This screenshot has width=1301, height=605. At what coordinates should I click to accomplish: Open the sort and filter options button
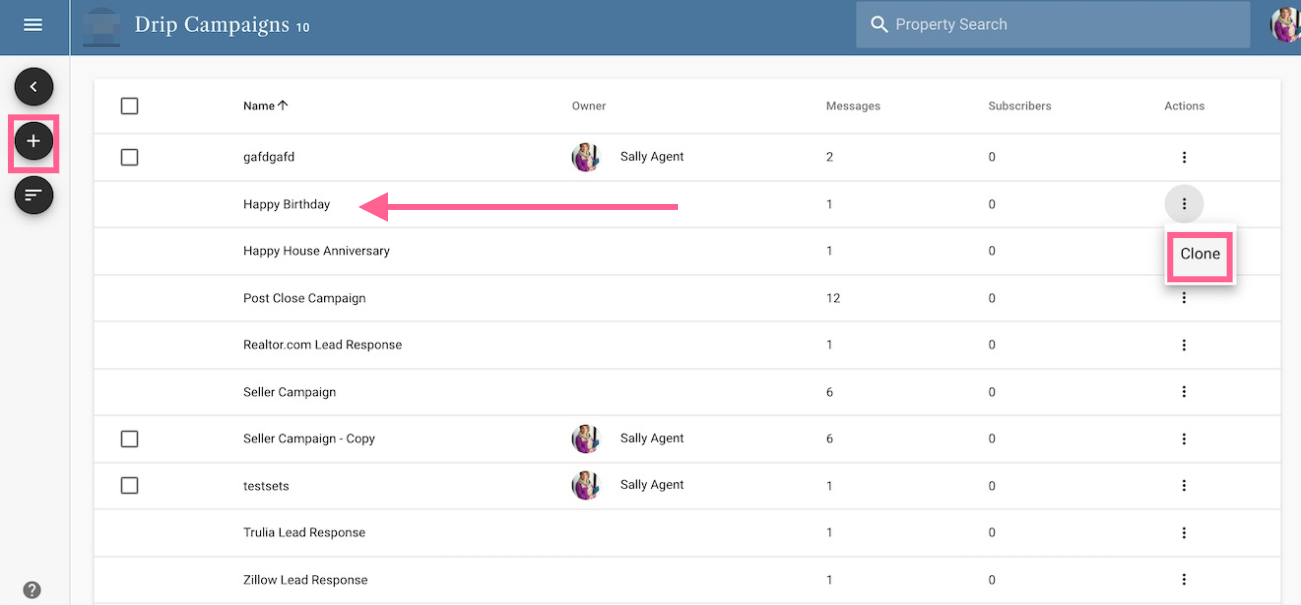point(33,194)
